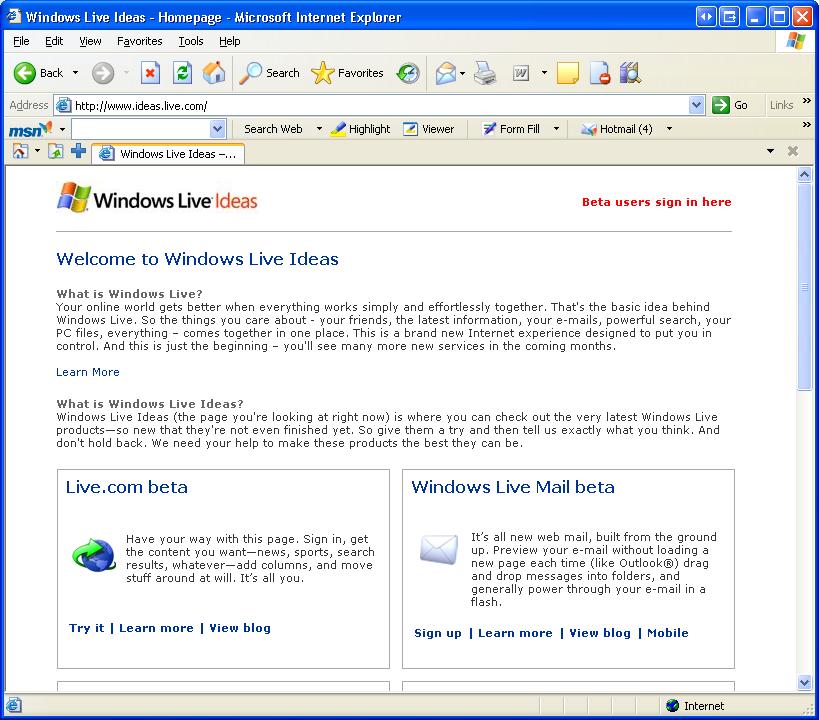
Task: Open the File menu
Action: (21, 41)
